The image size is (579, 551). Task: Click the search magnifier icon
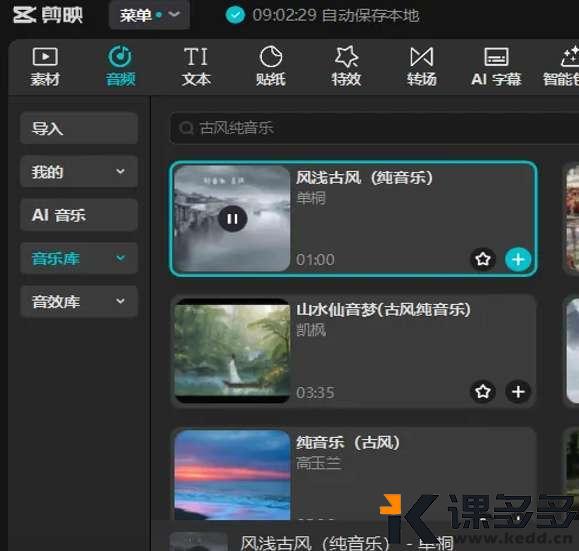[186, 128]
